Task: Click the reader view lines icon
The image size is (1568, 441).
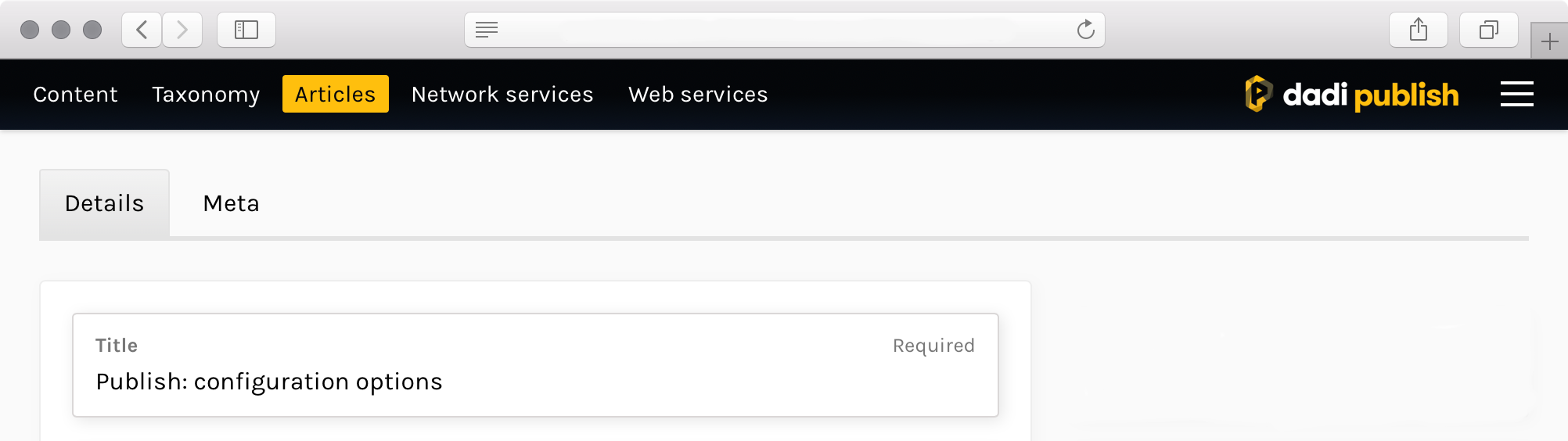Action: click(x=487, y=30)
